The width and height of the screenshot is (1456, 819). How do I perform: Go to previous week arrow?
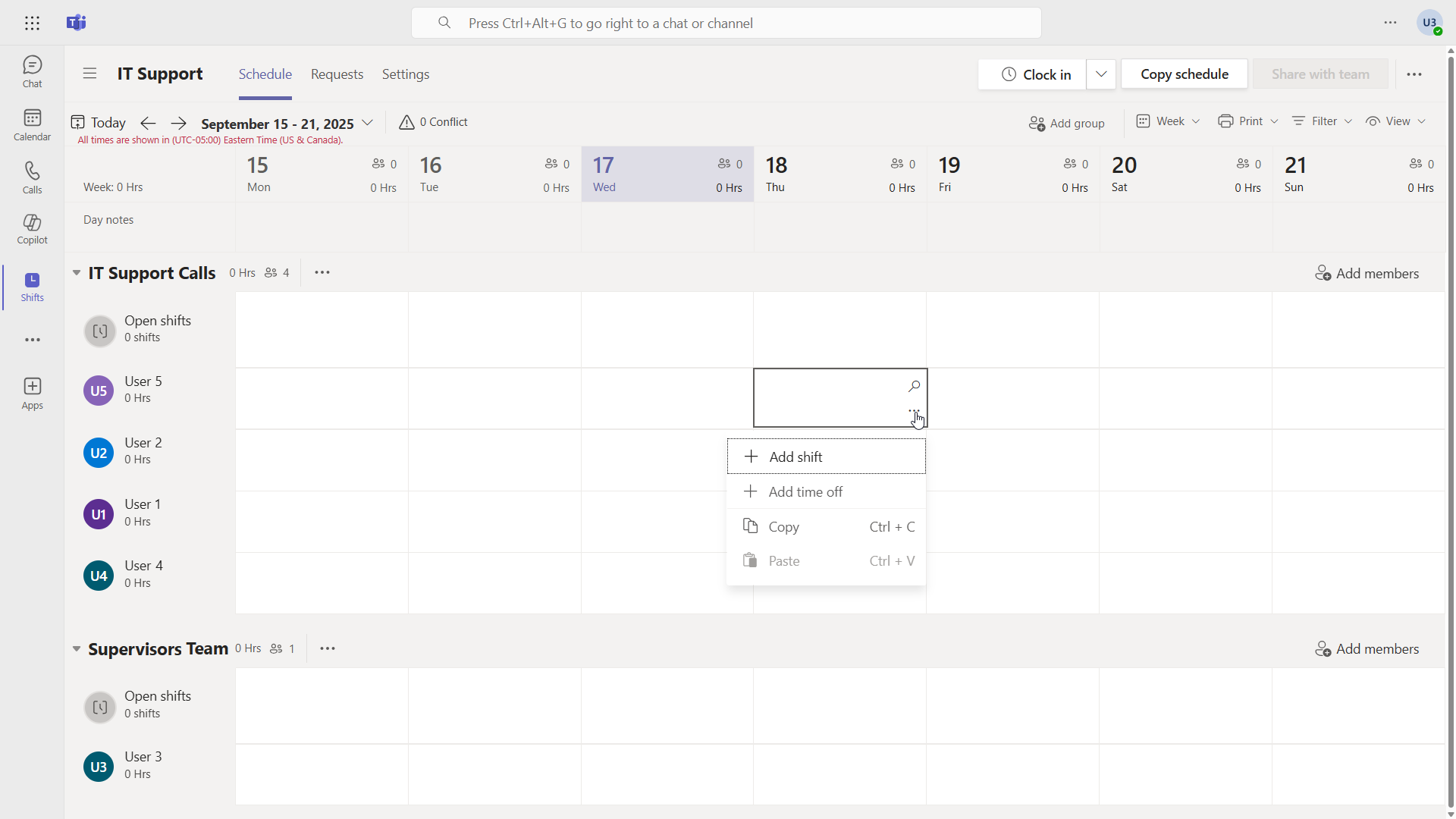tap(149, 123)
